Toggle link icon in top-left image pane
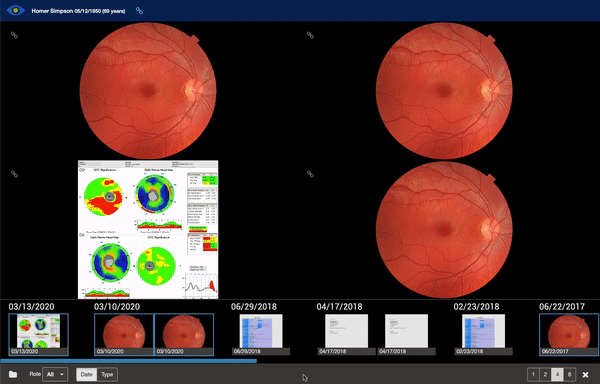Image resolution: width=600 pixels, height=384 pixels. (x=14, y=35)
